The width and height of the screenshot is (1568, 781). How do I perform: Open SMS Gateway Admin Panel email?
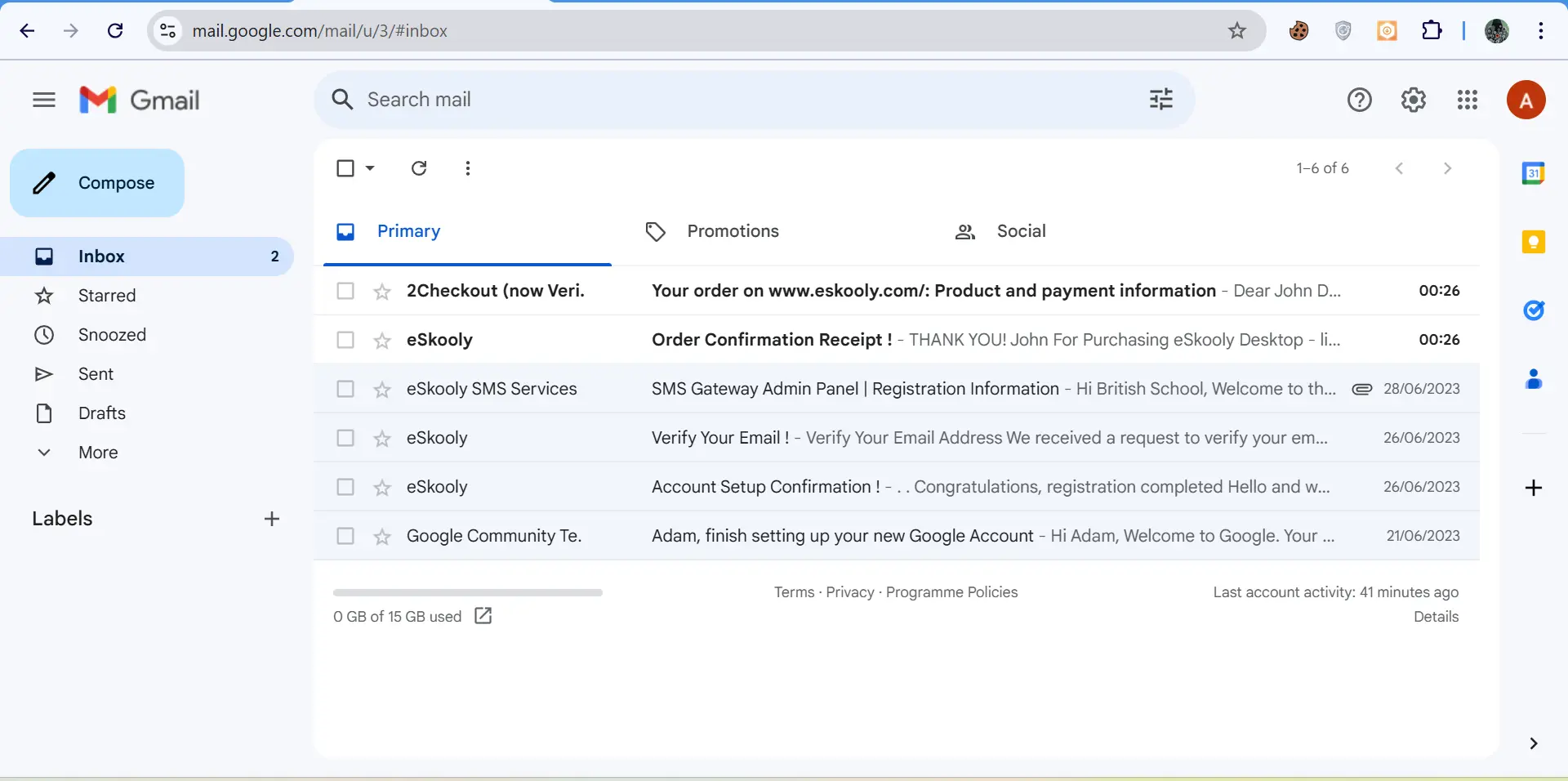[896, 389]
